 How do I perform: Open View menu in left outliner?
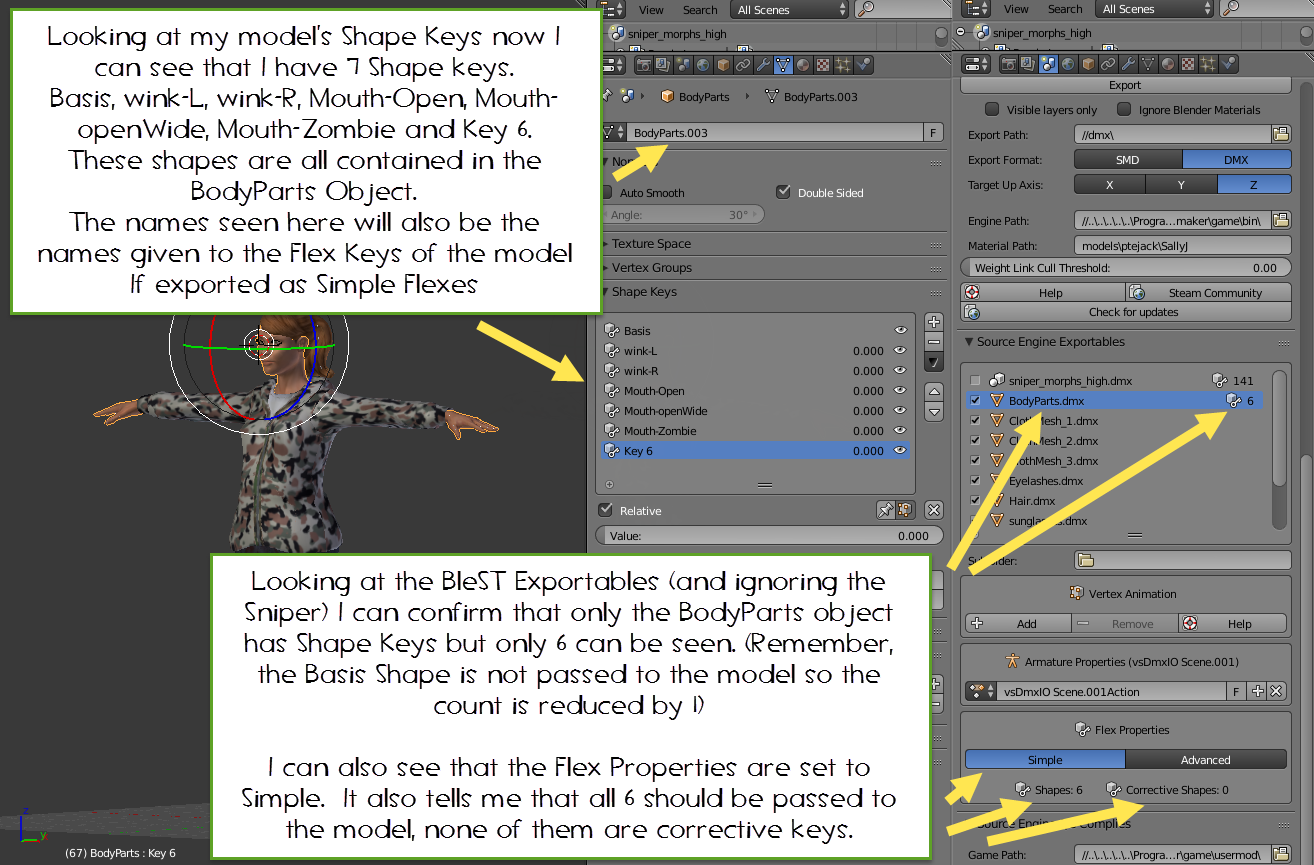[651, 9]
